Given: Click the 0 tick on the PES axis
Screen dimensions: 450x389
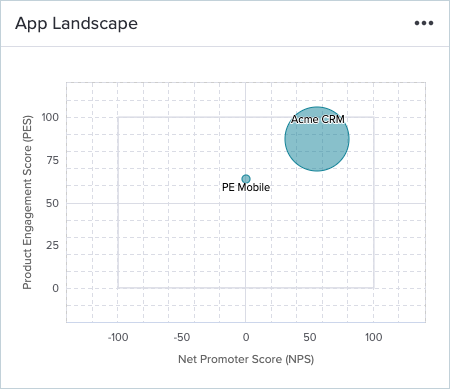Looking at the screenshot, I should tap(56, 288).
